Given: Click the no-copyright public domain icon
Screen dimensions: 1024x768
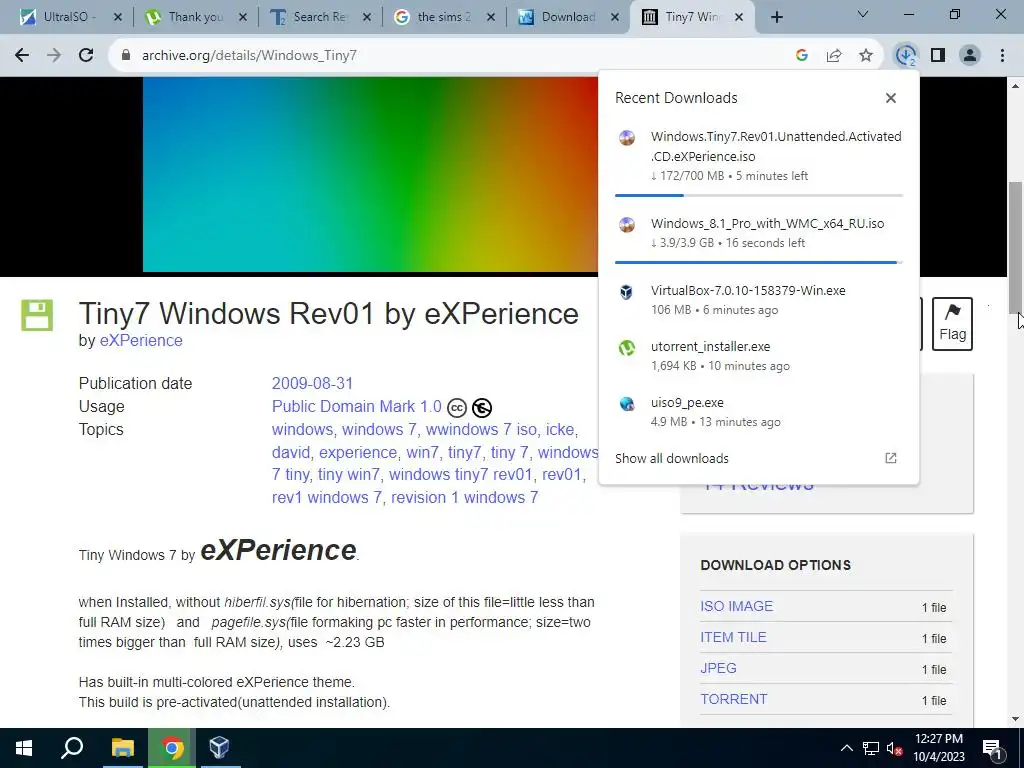Looking at the screenshot, I should pyautogui.click(x=482, y=408).
